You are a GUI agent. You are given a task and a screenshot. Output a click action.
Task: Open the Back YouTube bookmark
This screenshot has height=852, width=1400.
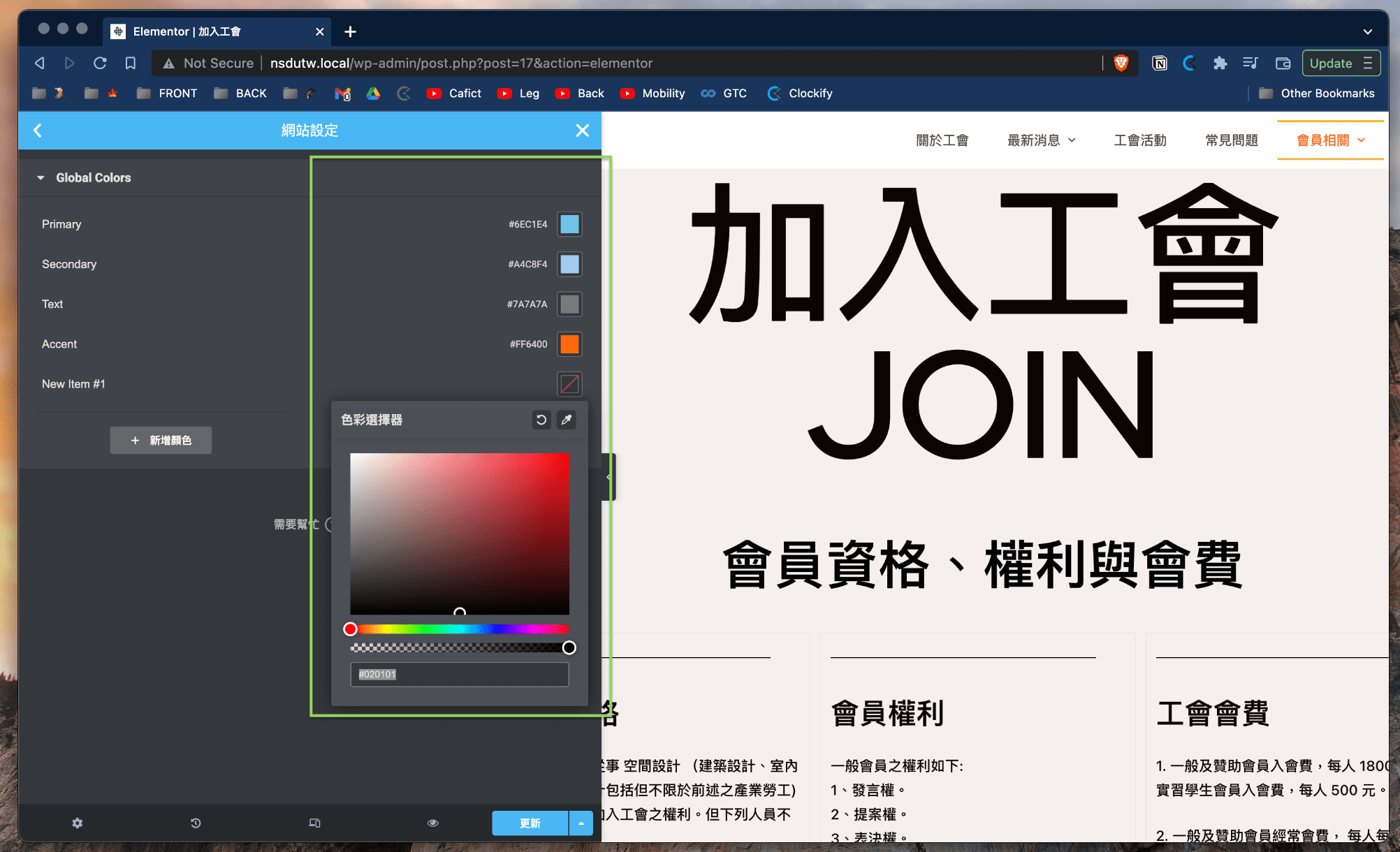pyautogui.click(x=580, y=93)
